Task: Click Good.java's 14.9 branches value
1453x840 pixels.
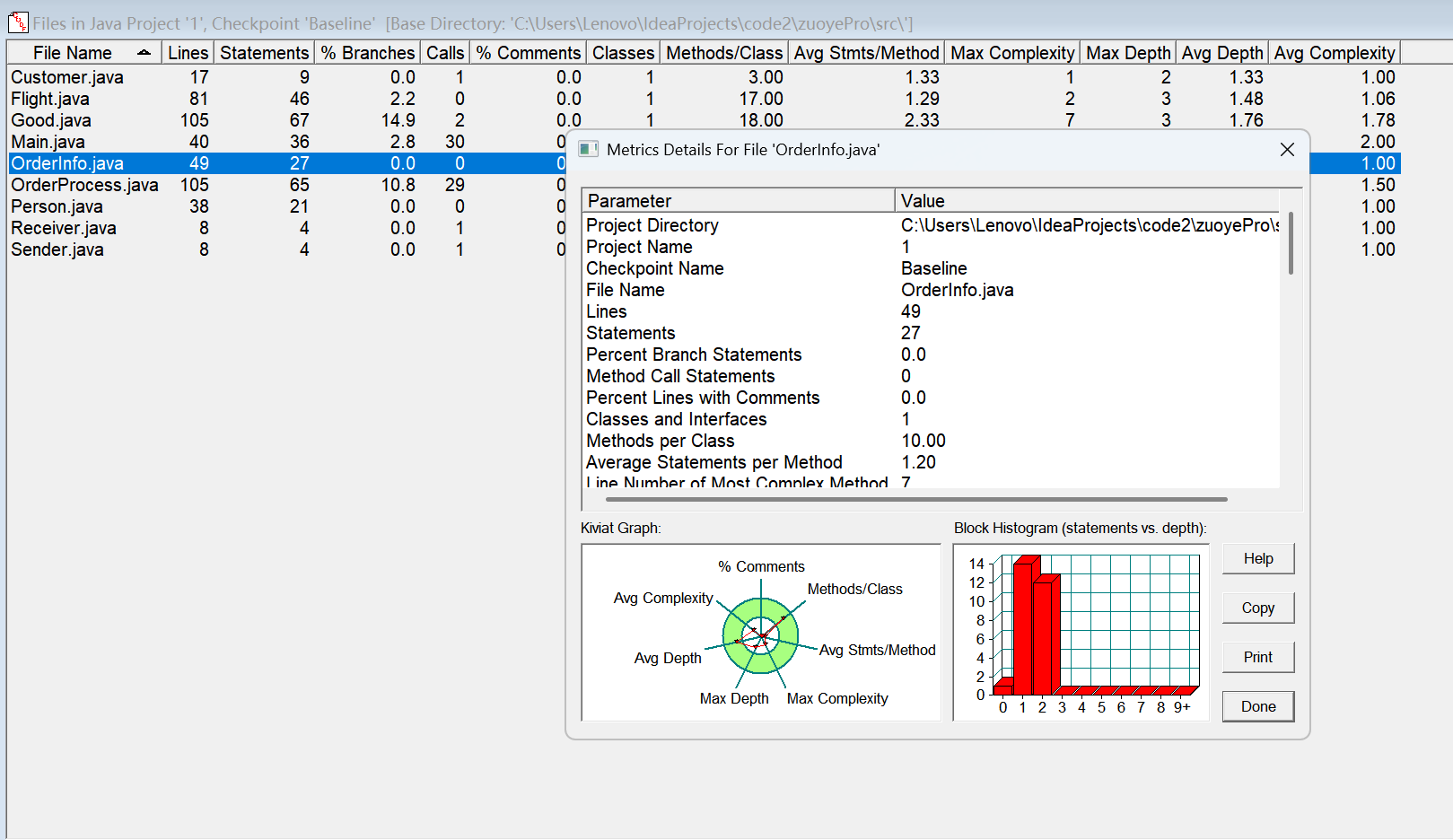Action: (x=398, y=120)
